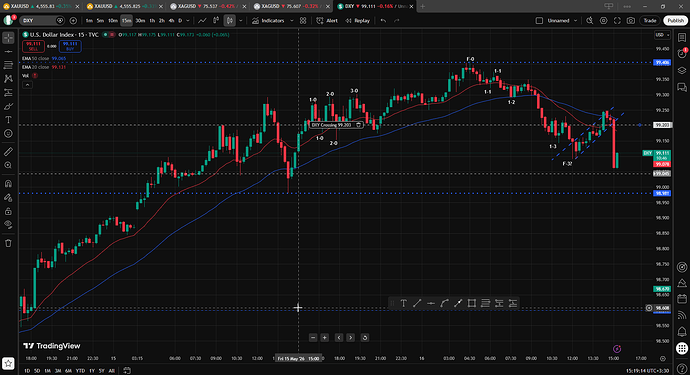Open the layout setup square icon
The width and height of the screenshot is (690, 375).
pos(539,21)
